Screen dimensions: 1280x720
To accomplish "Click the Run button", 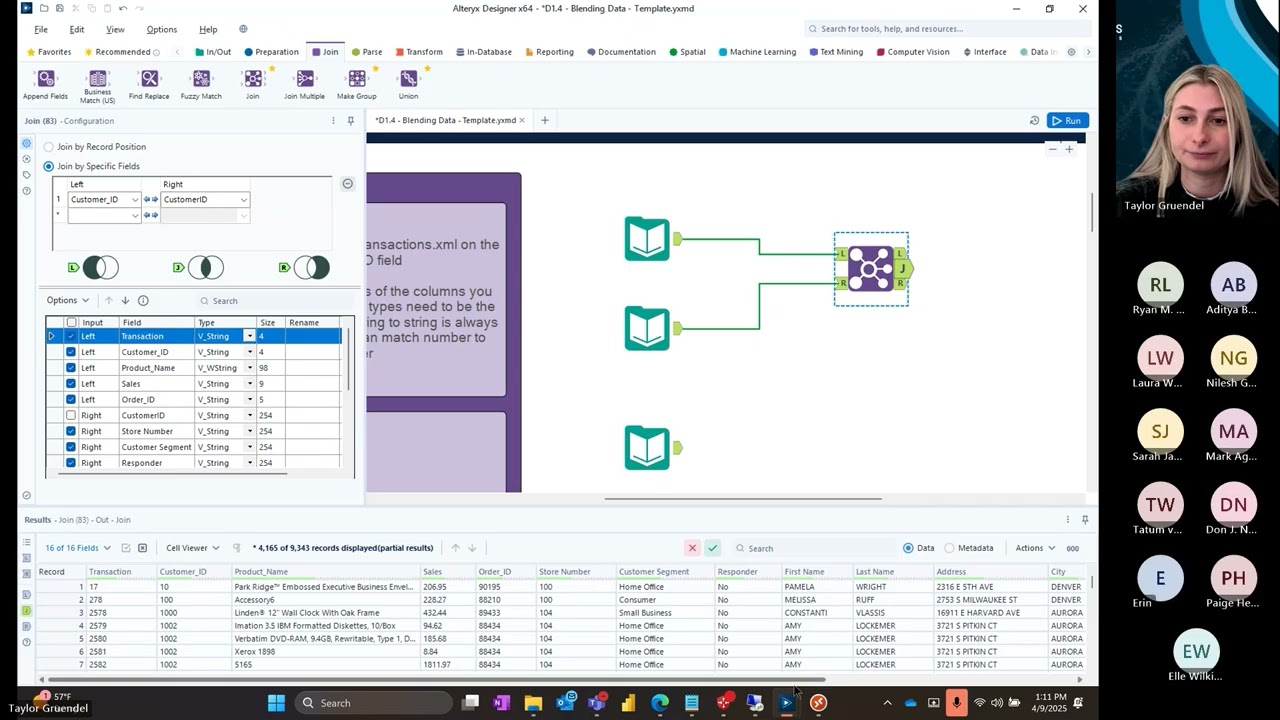I will 1068,120.
